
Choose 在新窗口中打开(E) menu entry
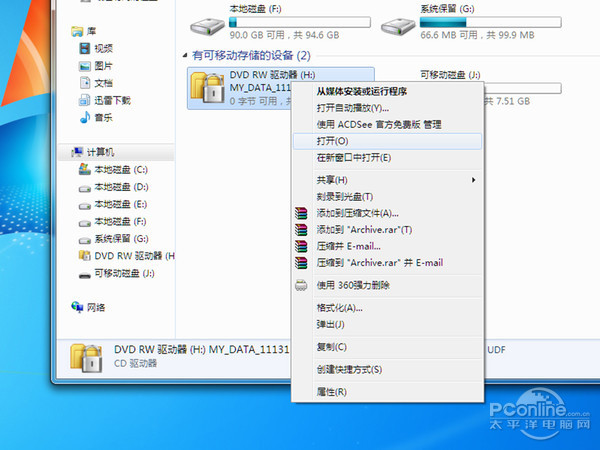point(387,158)
